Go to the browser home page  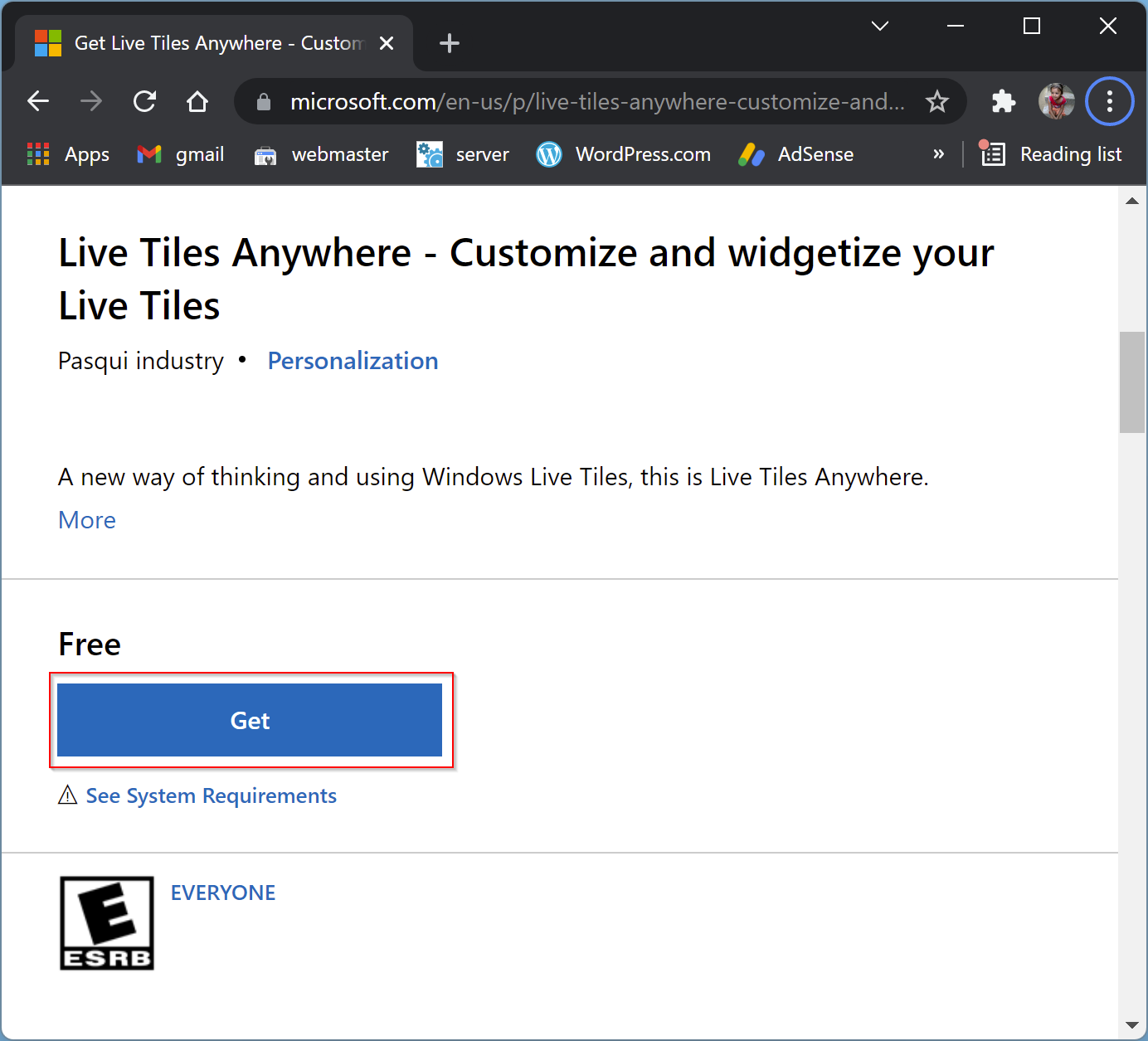click(197, 101)
